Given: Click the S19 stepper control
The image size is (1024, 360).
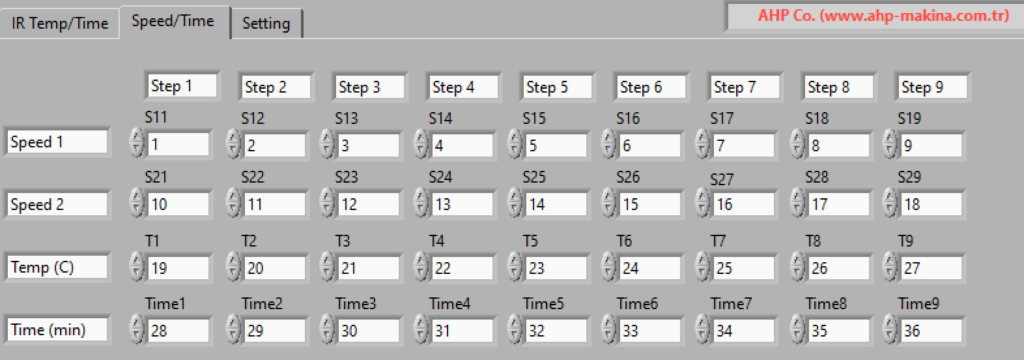Looking at the screenshot, I should pyautogui.click(x=889, y=143).
